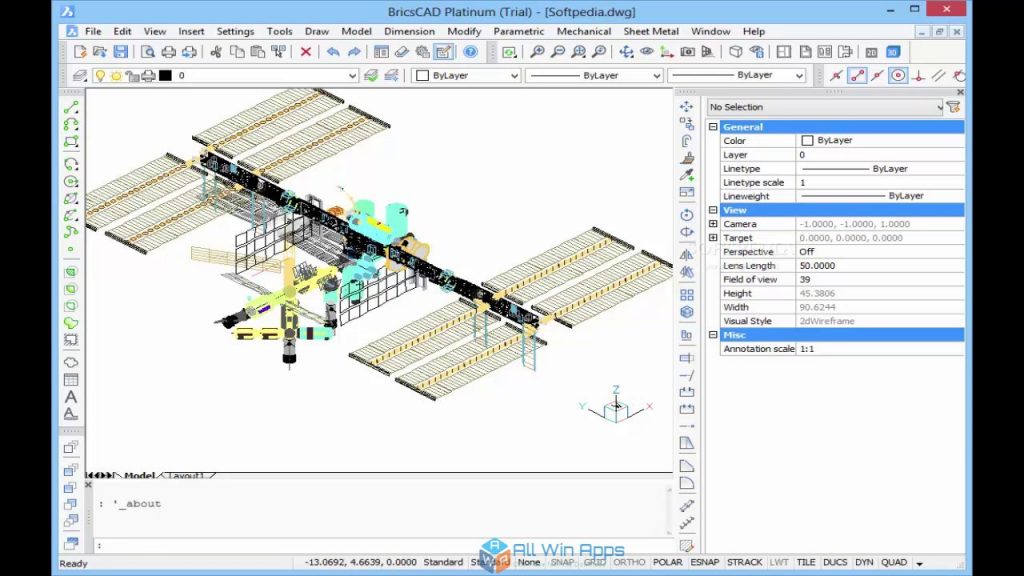
Task: Undo the last action
Action: coord(333,52)
